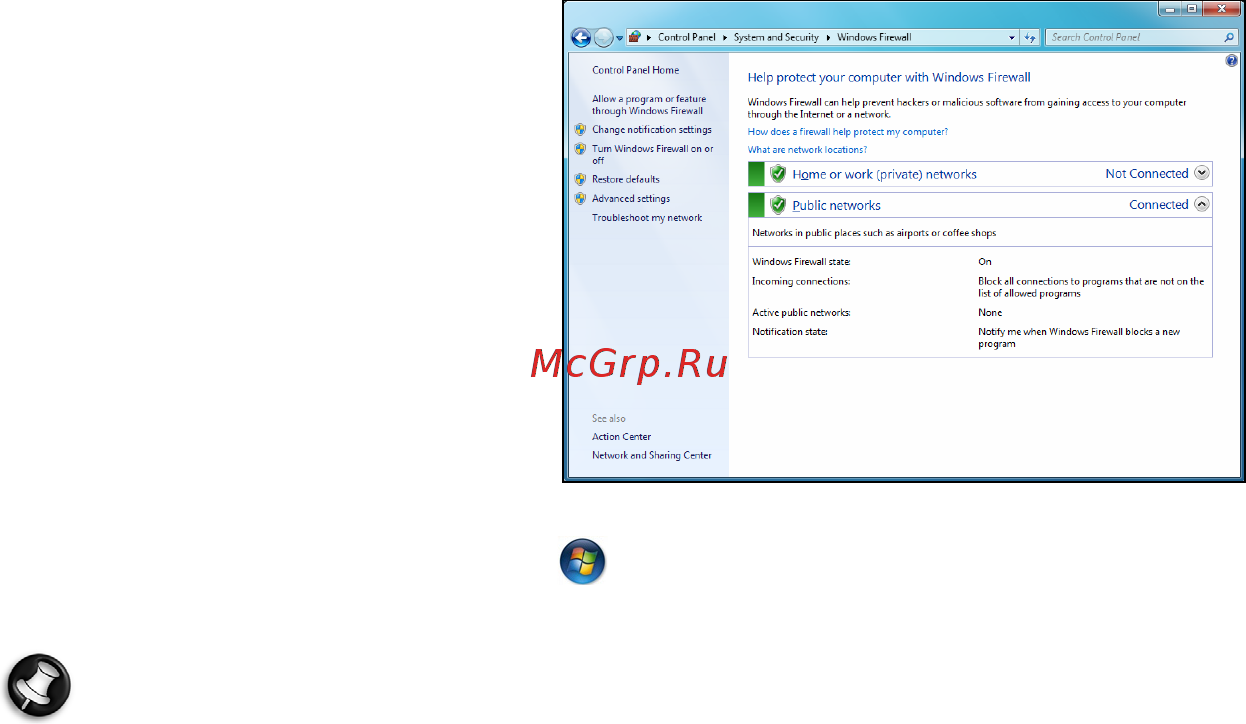Click green shield icon of Public networks
The image size is (1246, 724).
(x=777, y=205)
